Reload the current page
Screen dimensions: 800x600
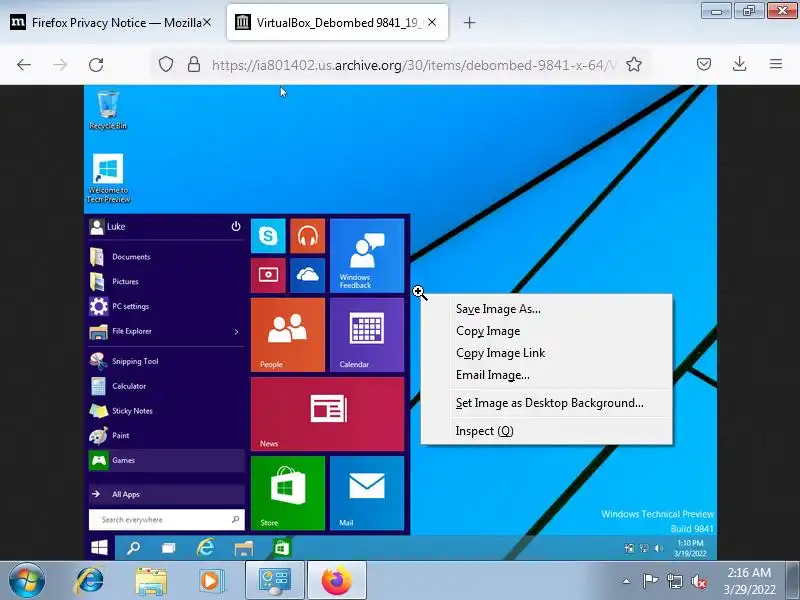pos(96,65)
